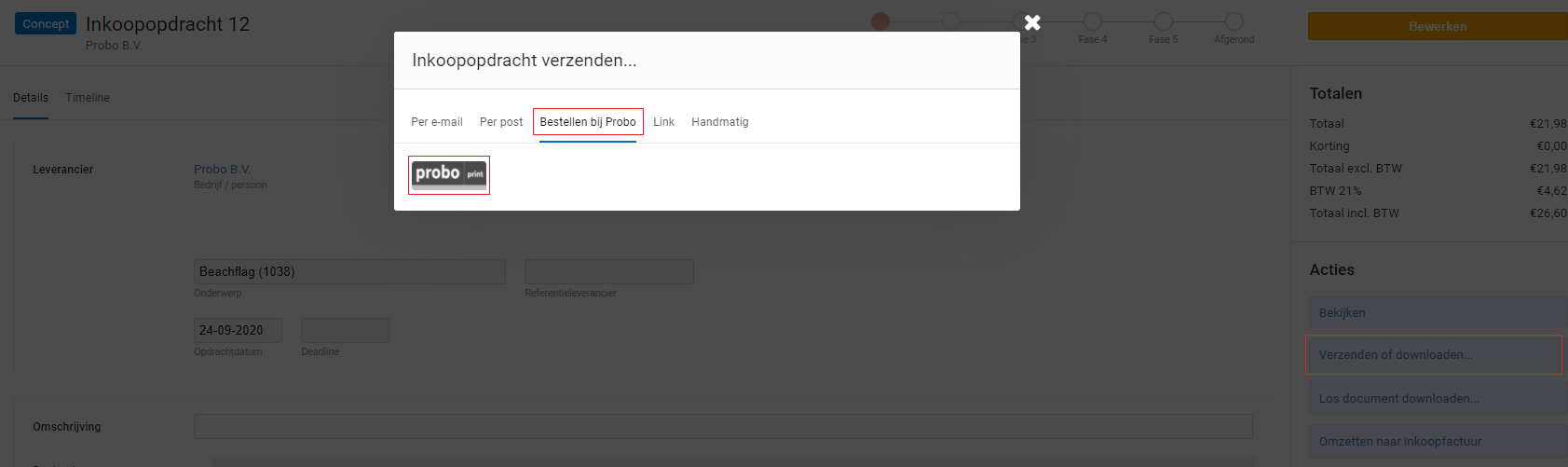This screenshot has height=467, width=1568.
Task: Click the Inkoopopdracht 12 heading
Action: (x=168, y=24)
